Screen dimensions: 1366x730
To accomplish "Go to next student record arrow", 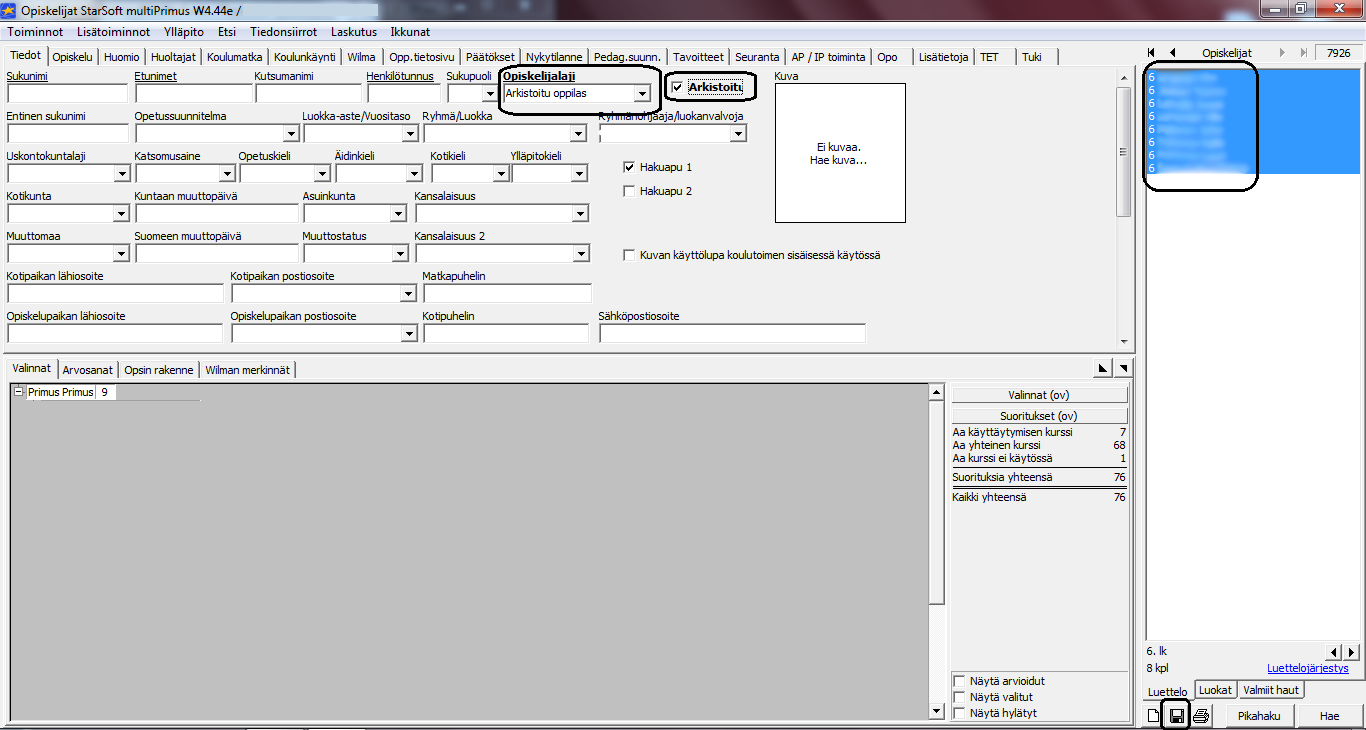I will pos(1283,53).
